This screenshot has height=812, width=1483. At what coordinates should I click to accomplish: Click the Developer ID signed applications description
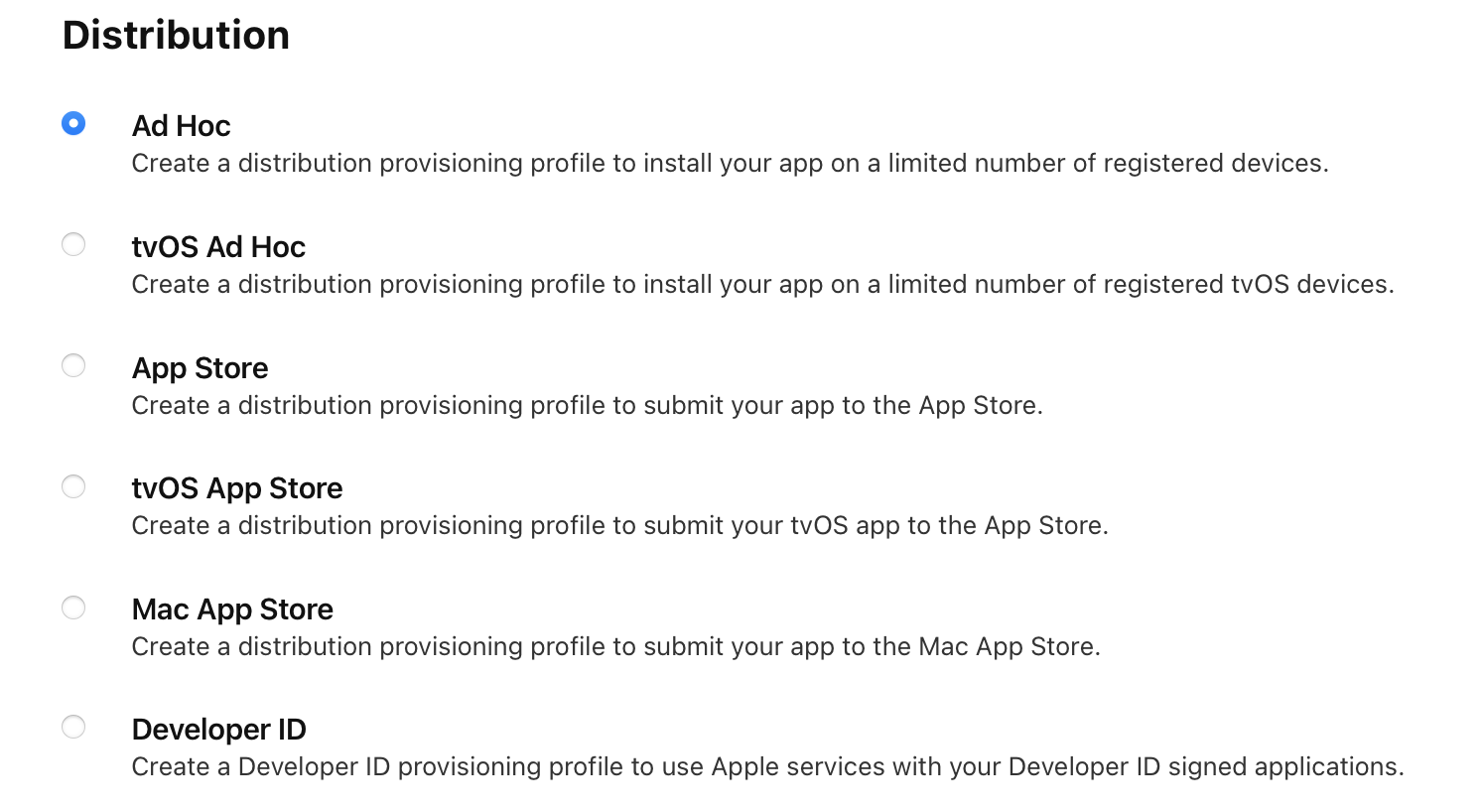click(767, 767)
